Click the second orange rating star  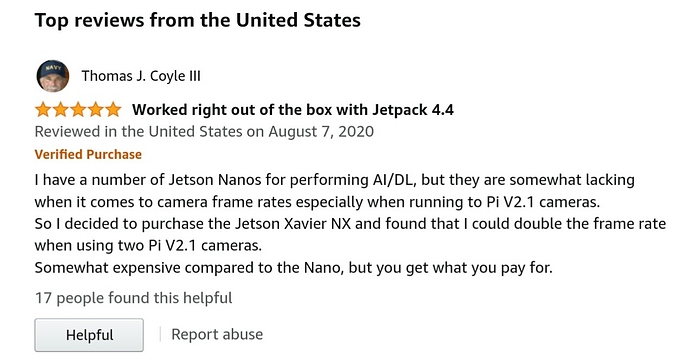click(x=60, y=110)
